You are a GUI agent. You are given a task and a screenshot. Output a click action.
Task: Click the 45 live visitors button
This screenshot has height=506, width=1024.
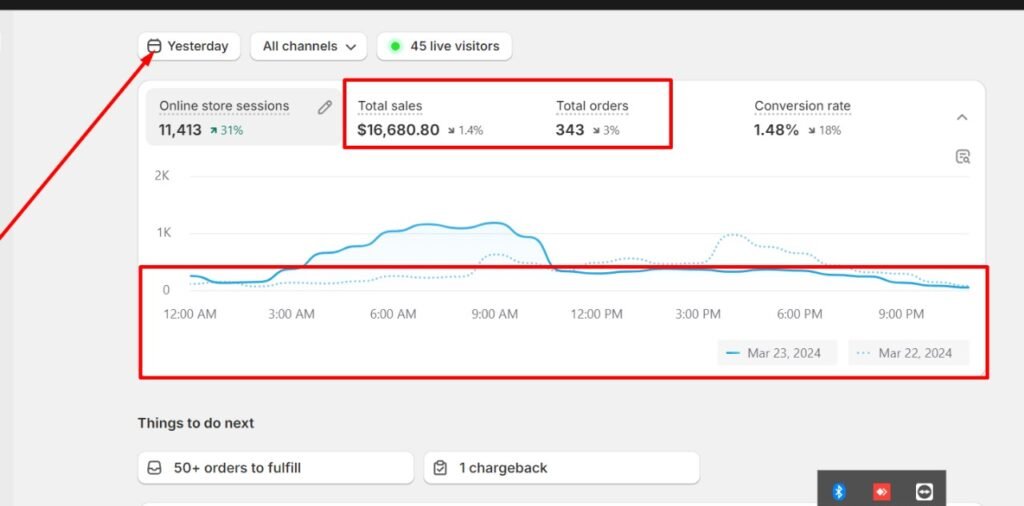(x=444, y=46)
